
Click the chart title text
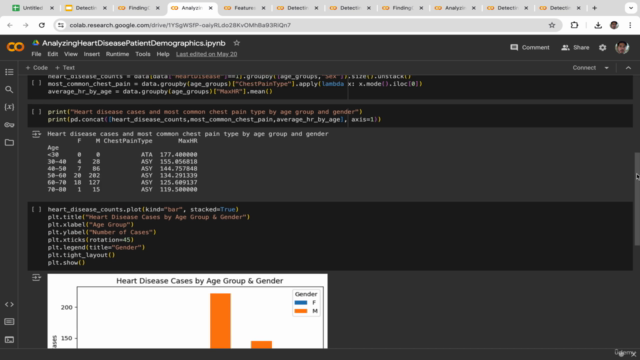[x=200, y=281]
